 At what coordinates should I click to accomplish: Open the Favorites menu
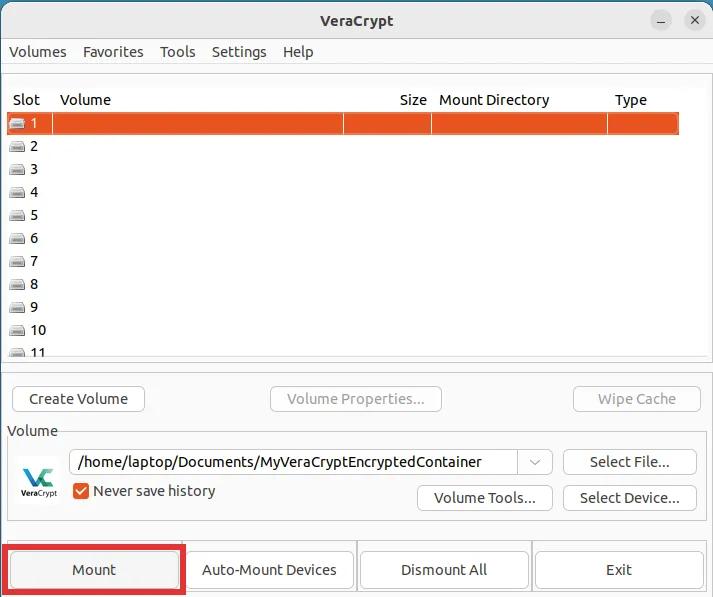click(113, 52)
